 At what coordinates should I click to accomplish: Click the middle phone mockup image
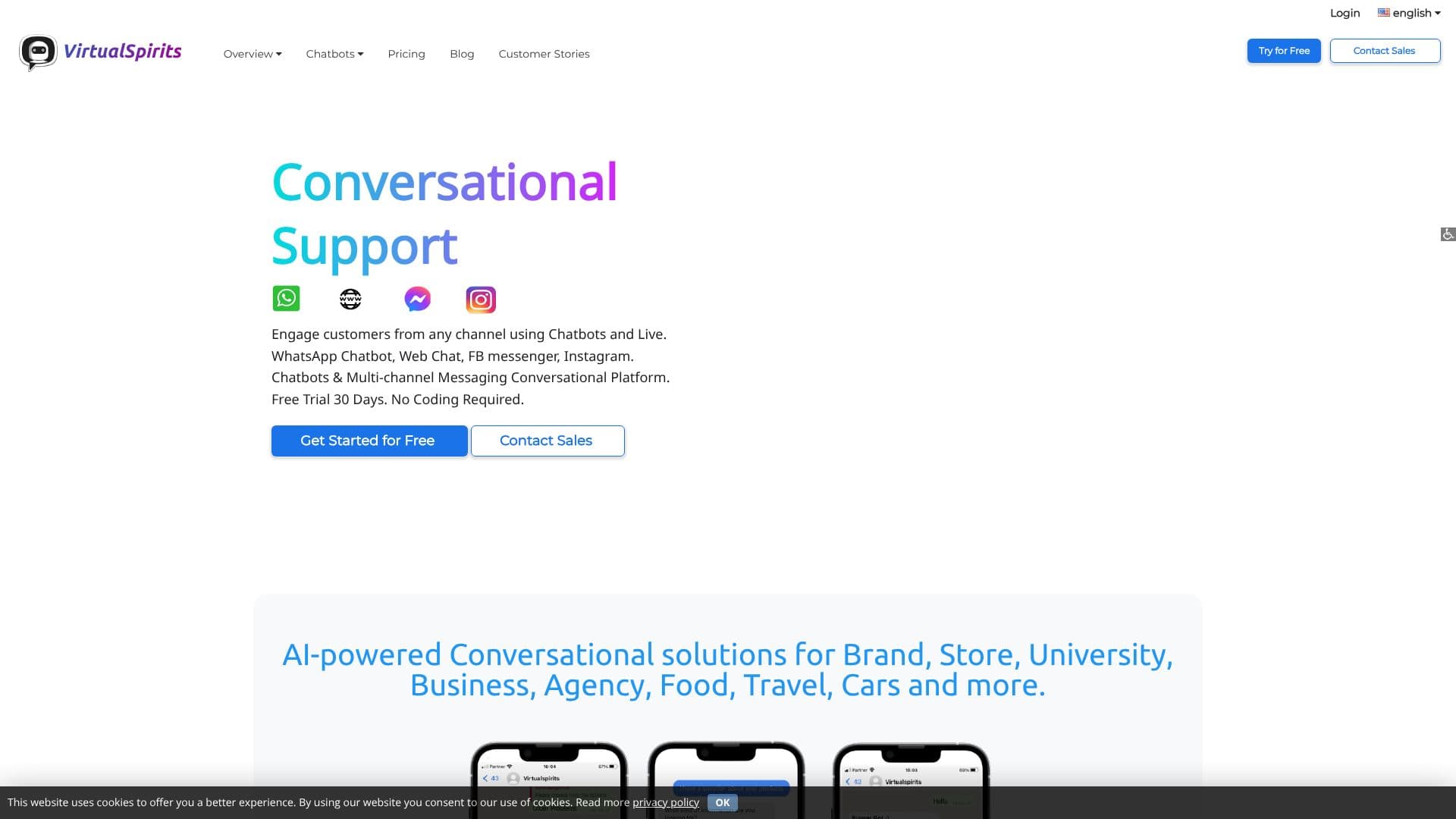click(726, 780)
